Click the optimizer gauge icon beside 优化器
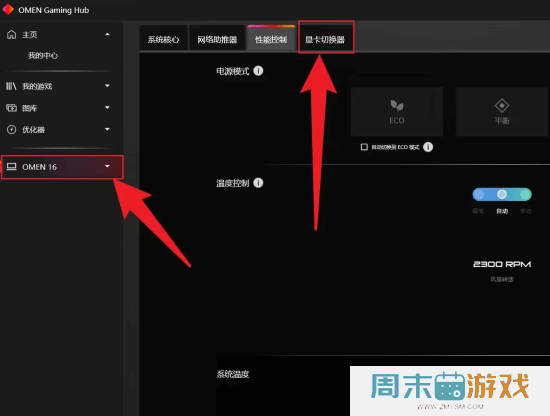This screenshot has height=416, width=550. pyautogui.click(x=12, y=129)
